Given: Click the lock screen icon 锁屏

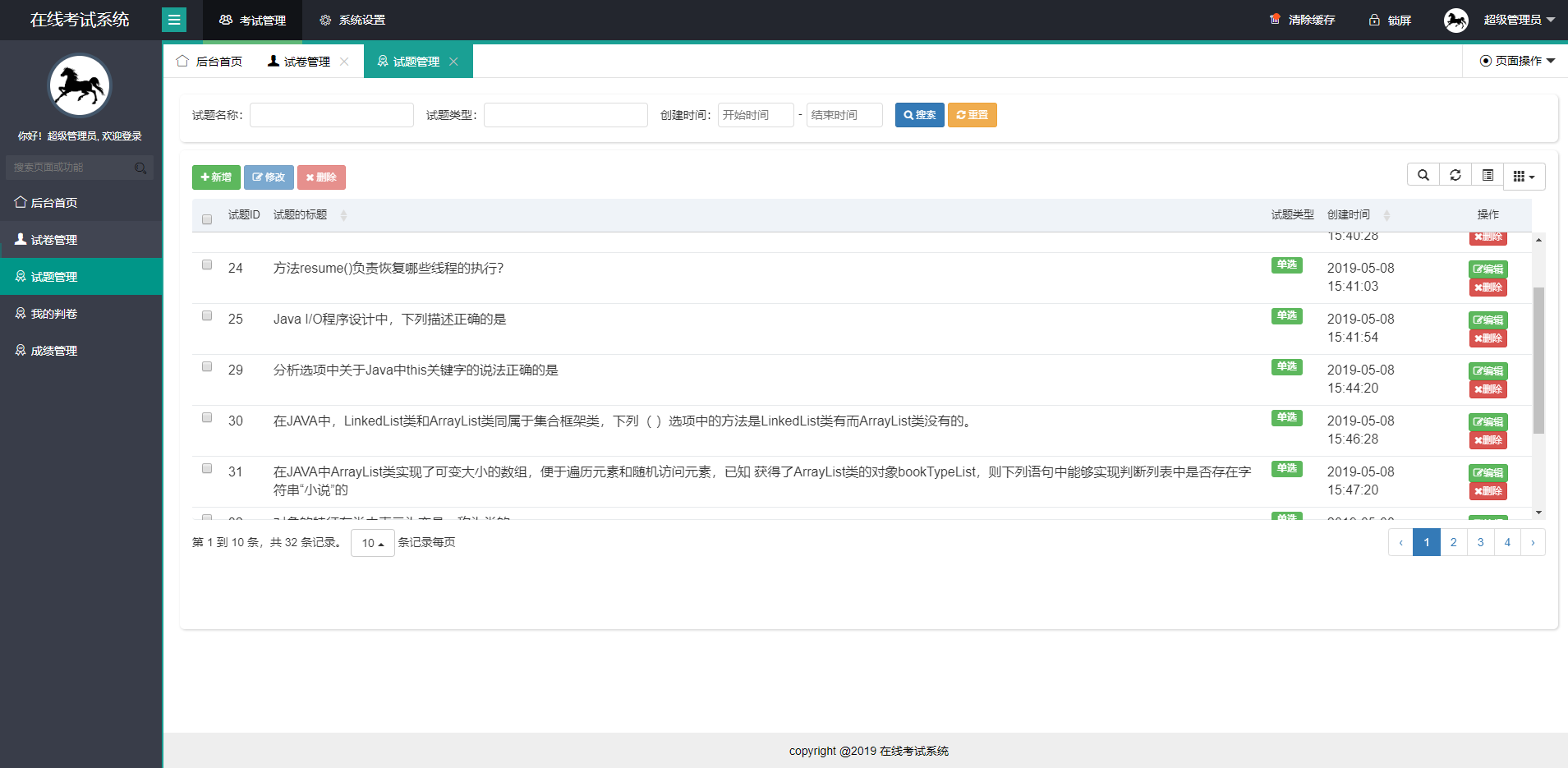Looking at the screenshot, I should 1374,20.
